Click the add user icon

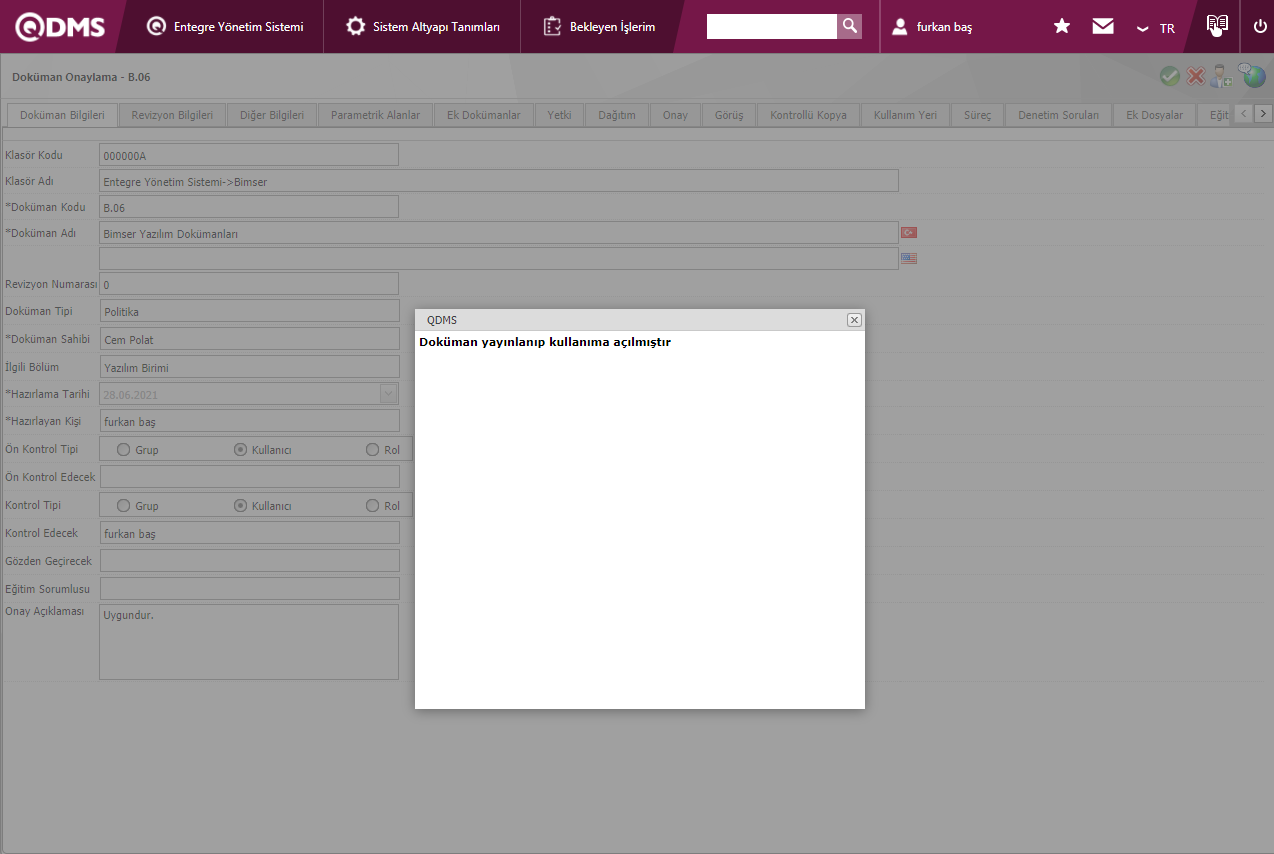click(1221, 76)
